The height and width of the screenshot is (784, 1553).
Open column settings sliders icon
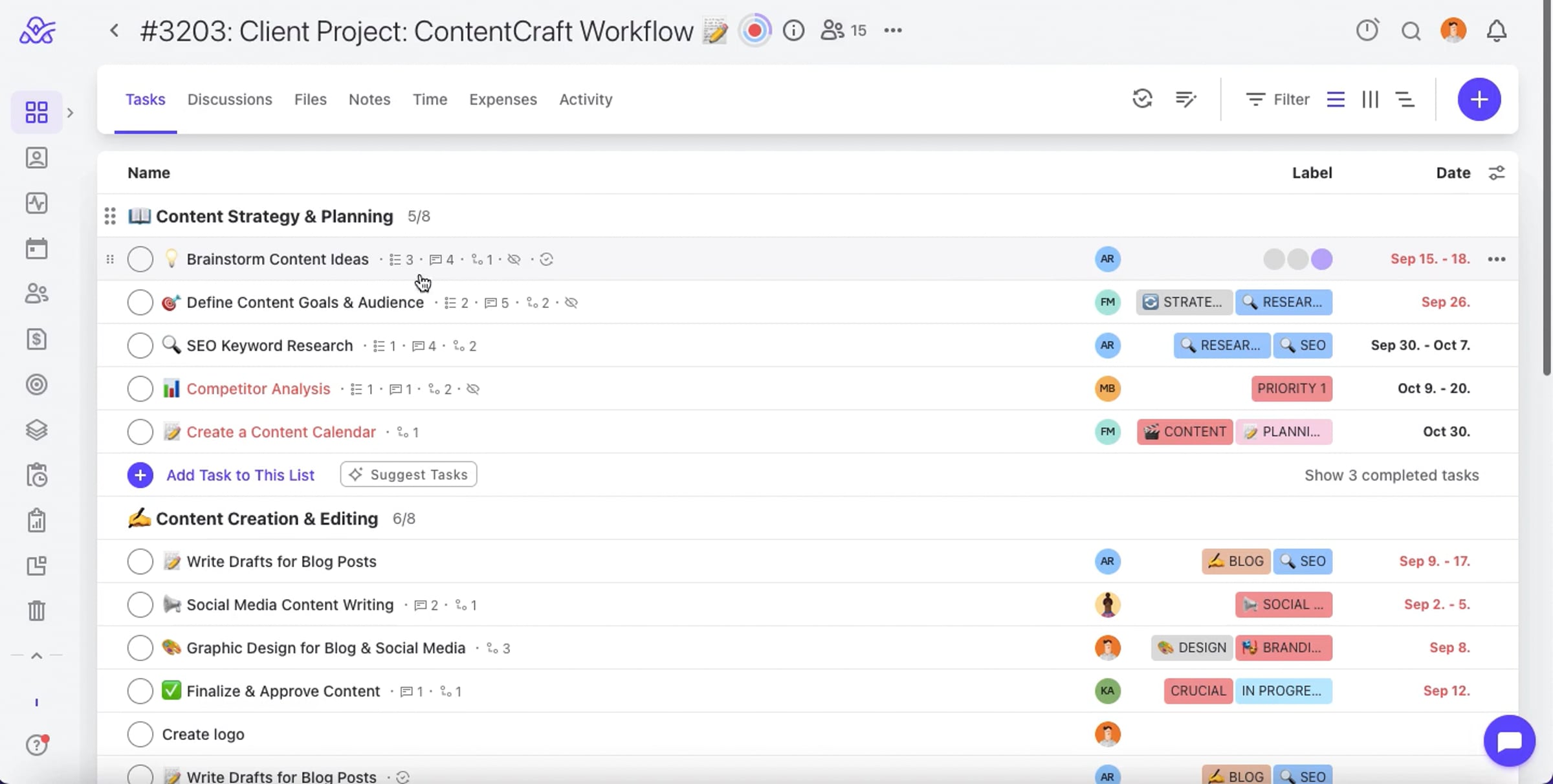click(x=1497, y=173)
